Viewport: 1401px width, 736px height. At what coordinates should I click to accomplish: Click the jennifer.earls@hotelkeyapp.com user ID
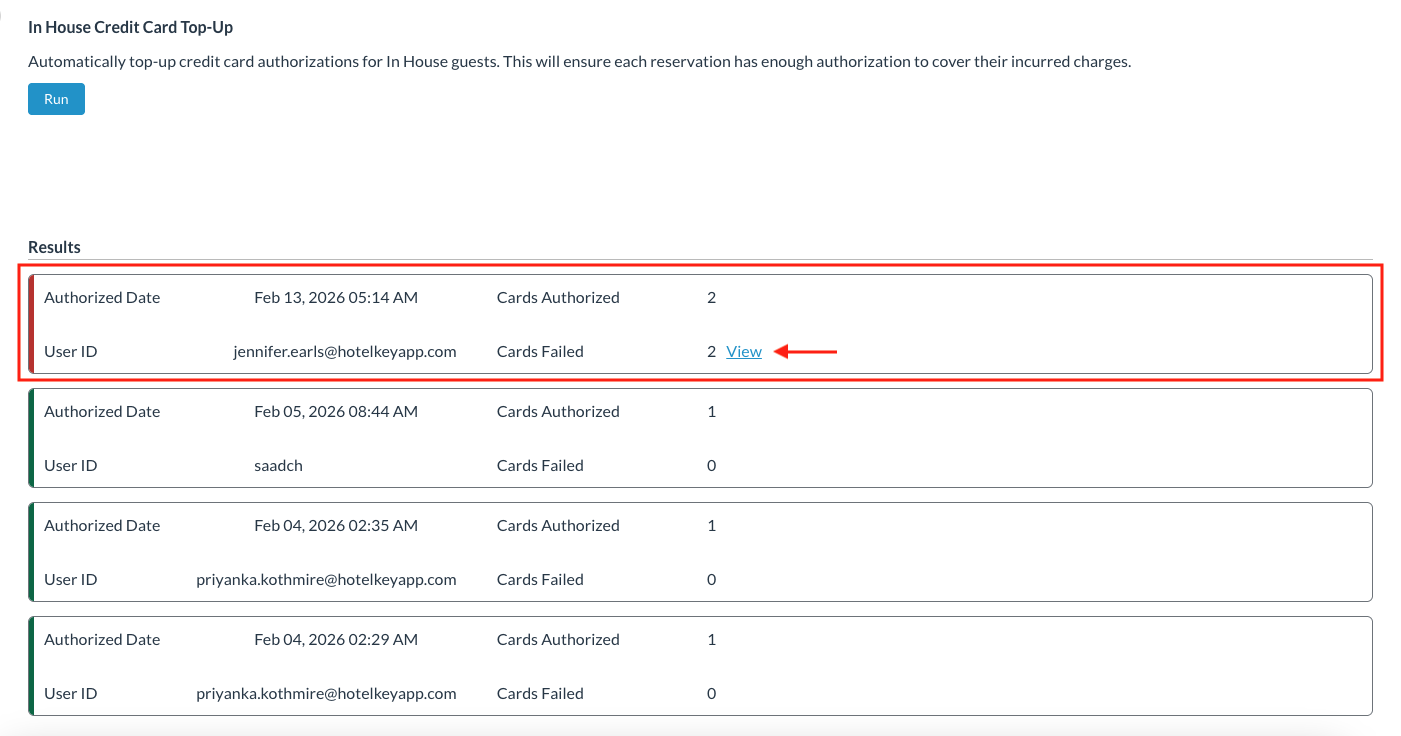344,352
